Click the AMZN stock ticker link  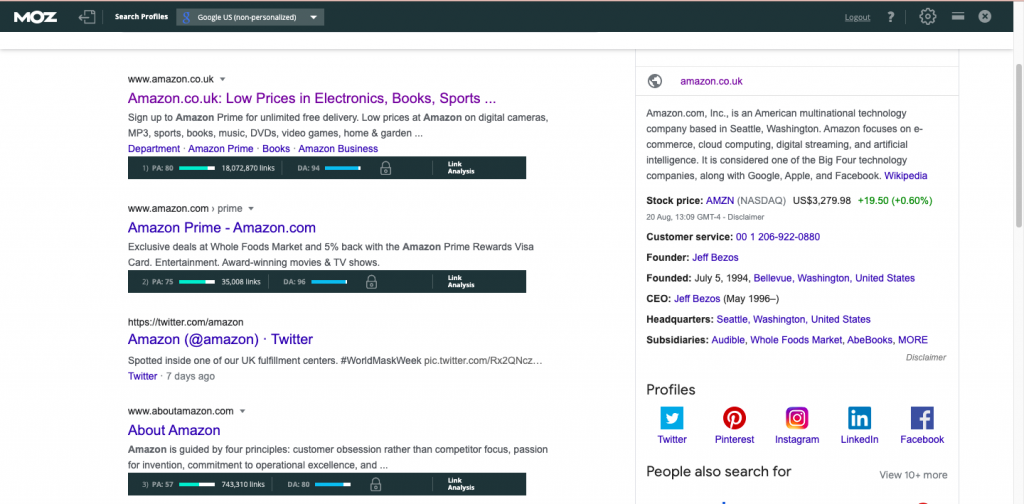click(x=720, y=200)
